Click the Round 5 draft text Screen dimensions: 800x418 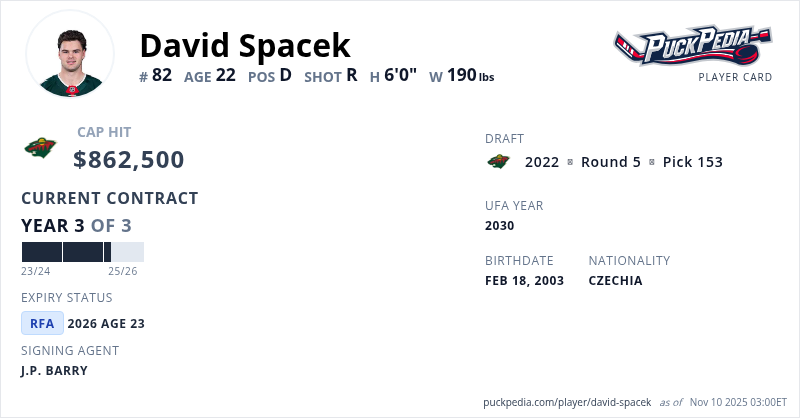tap(610, 162)
